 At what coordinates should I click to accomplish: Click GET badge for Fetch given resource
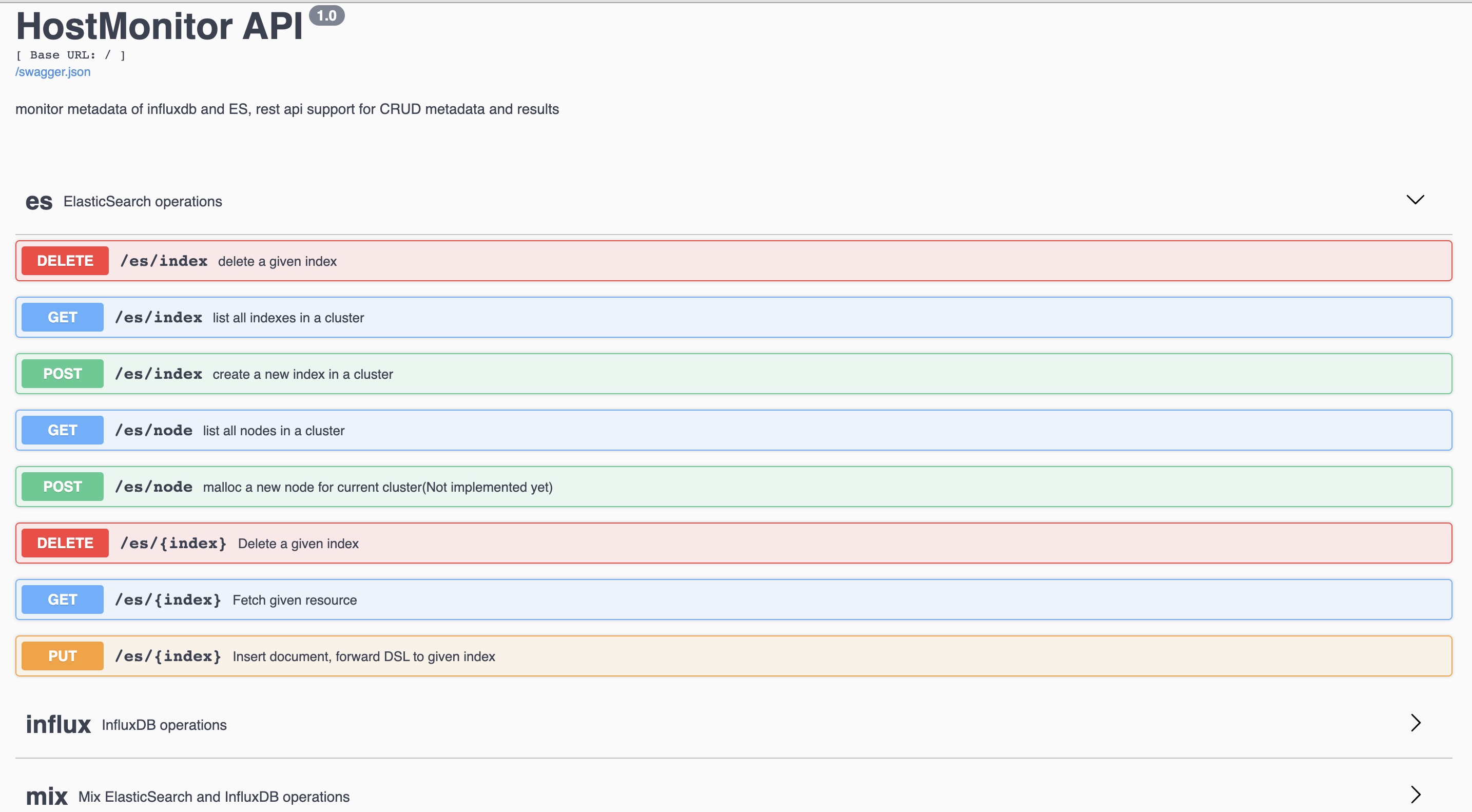[62, 600]
